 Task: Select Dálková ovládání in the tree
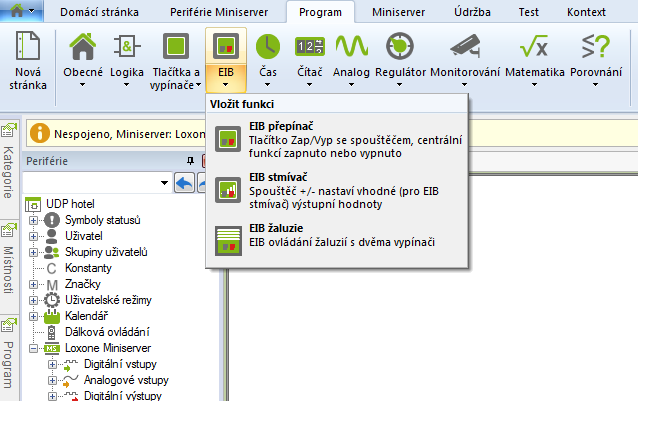107,332
